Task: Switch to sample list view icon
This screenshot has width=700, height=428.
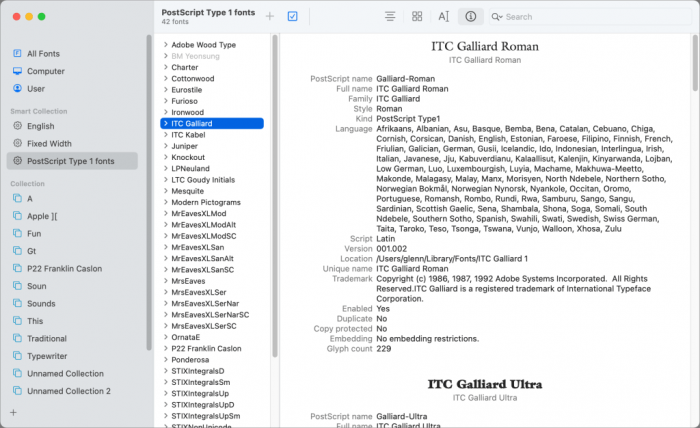Action: 390,17
